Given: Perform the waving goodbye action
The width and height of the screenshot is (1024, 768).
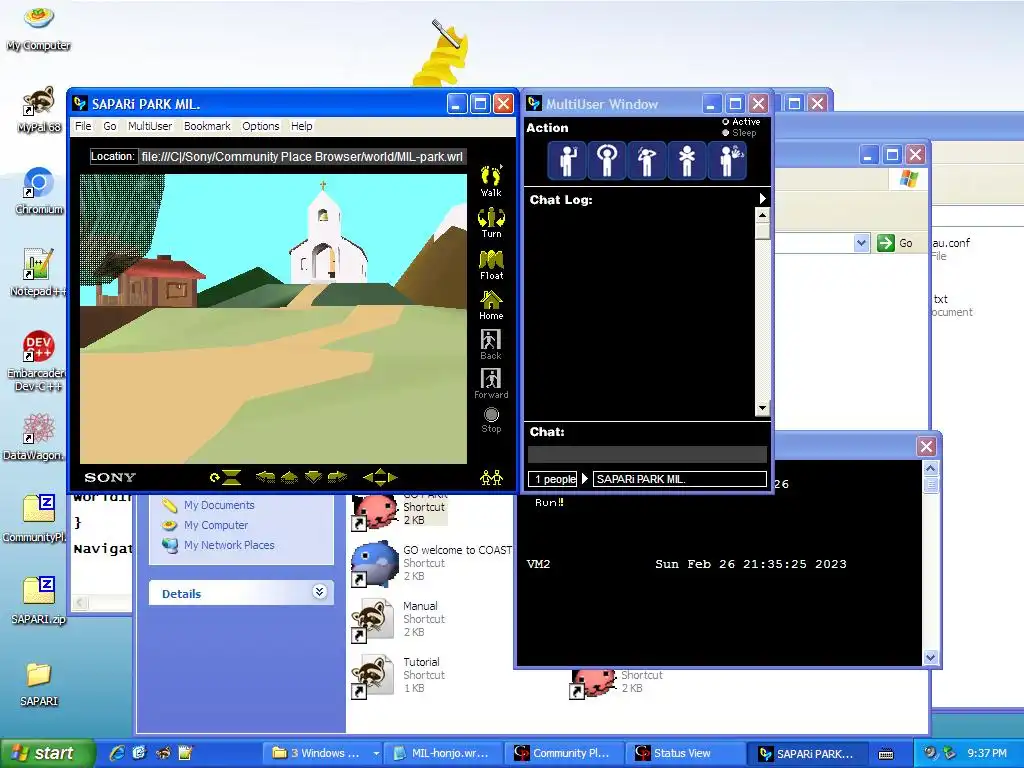Looking at the screenshot, I should coord(728,160).
